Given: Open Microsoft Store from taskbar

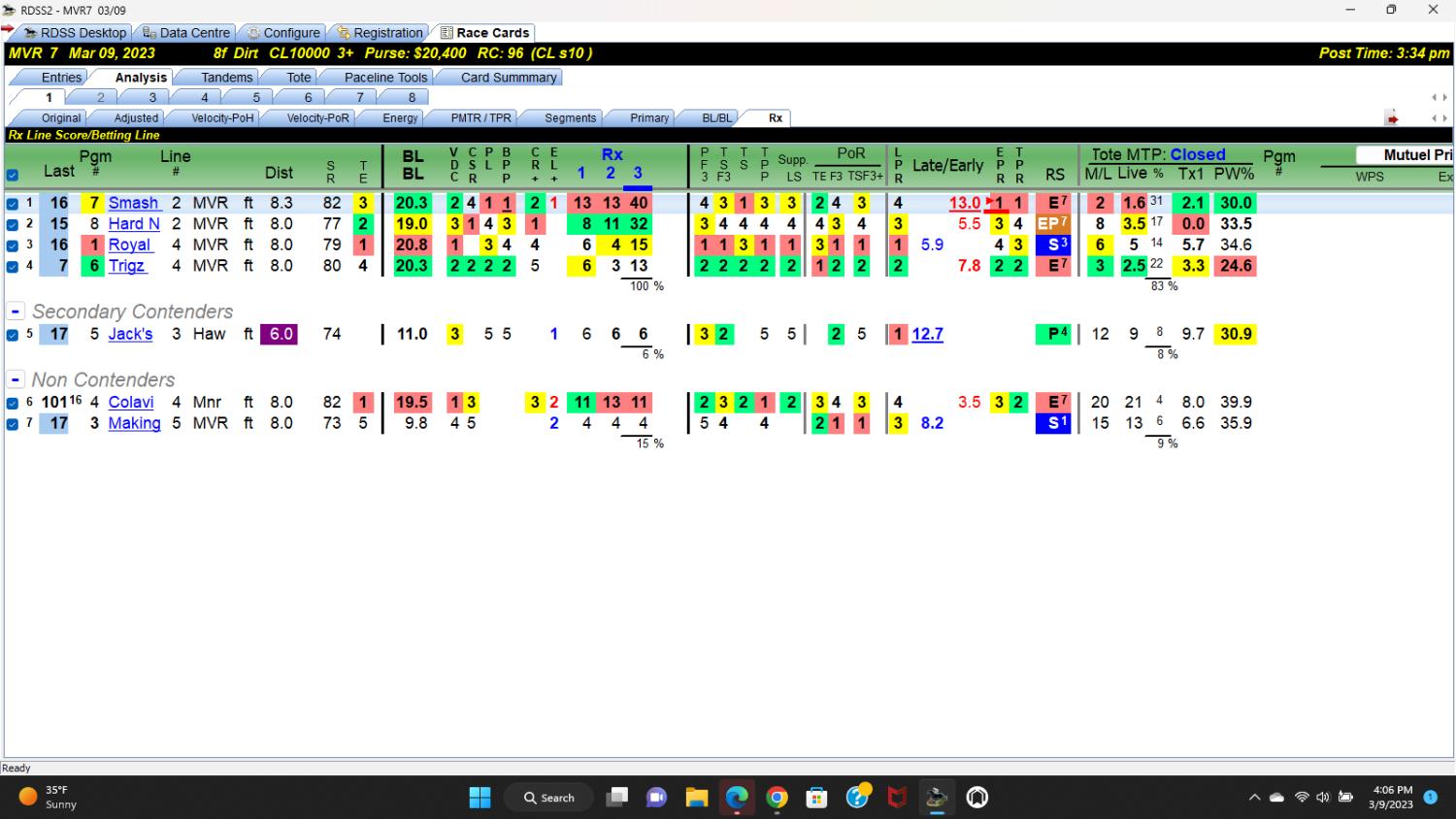Looking at the screenshot, I should [816, 798].
